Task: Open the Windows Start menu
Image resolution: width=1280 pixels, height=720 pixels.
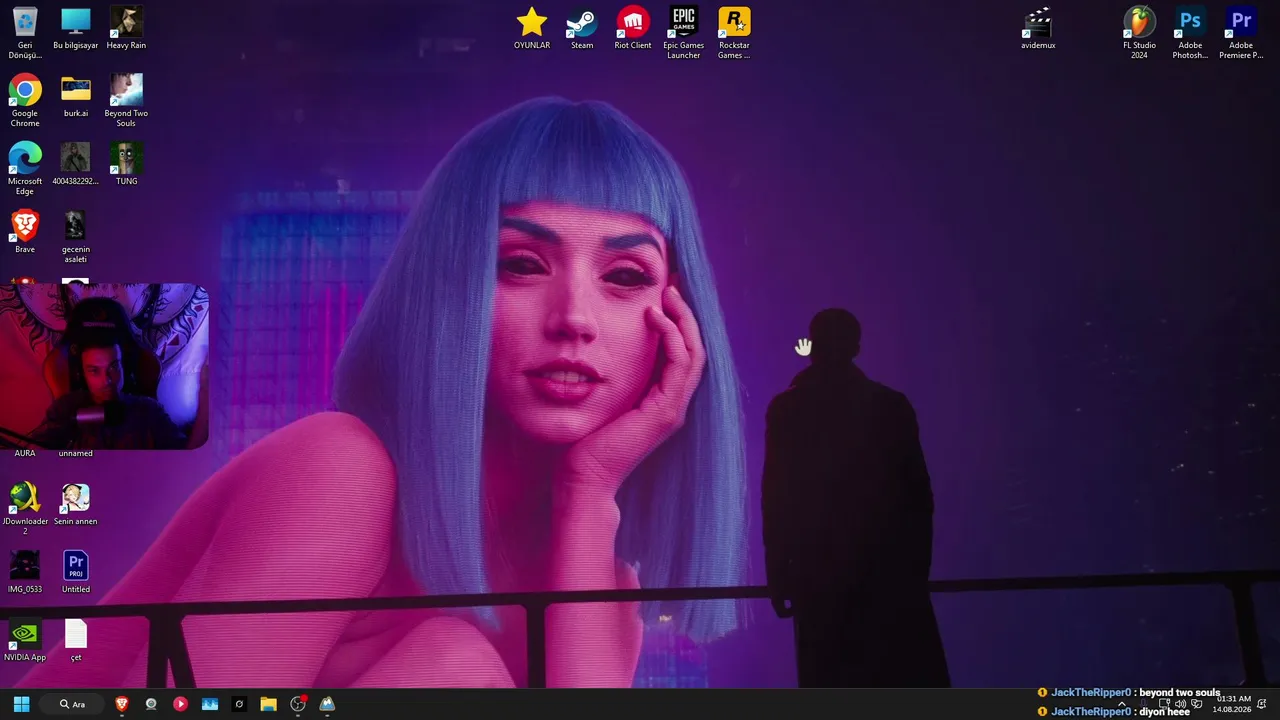Action: tap(21, 704)
